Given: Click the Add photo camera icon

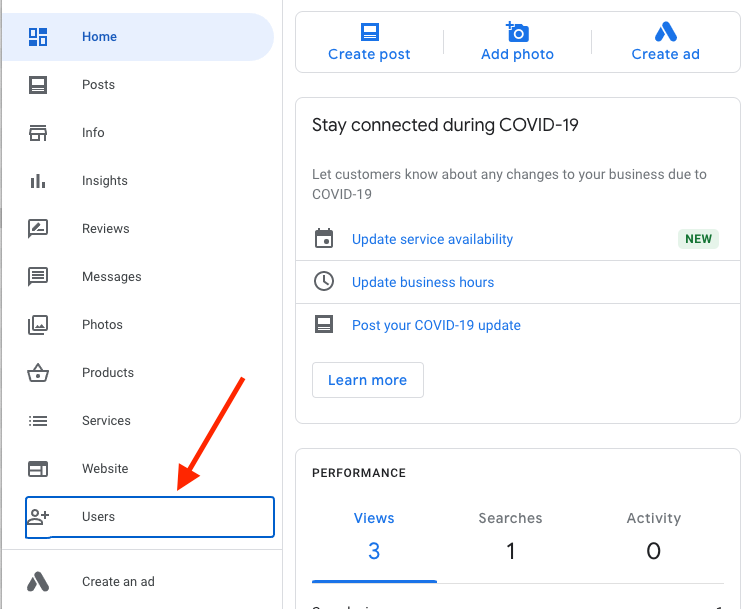Looking at the screenshot, I should [x=517, y=32].
